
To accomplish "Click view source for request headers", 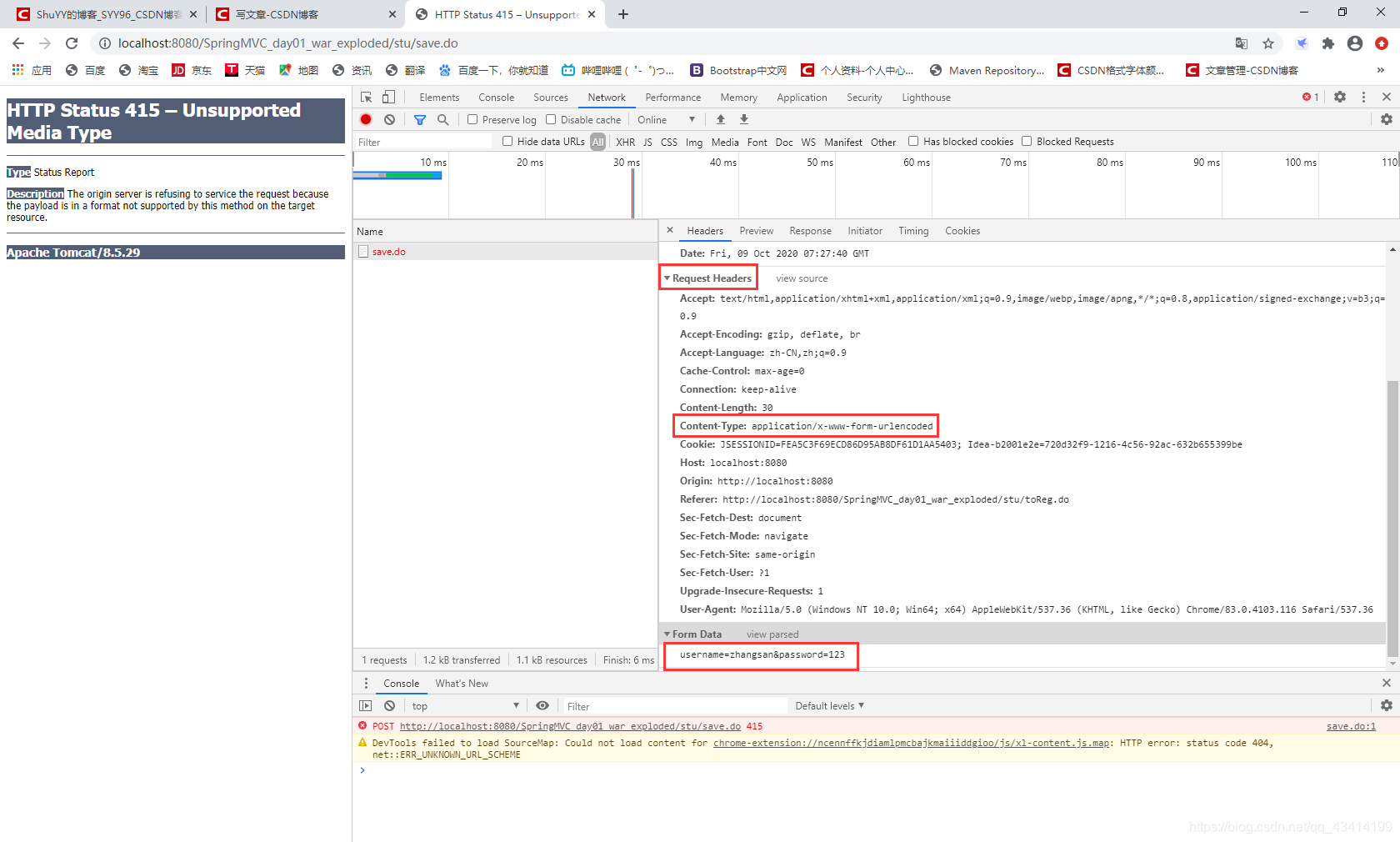I will tap(802, 278).
